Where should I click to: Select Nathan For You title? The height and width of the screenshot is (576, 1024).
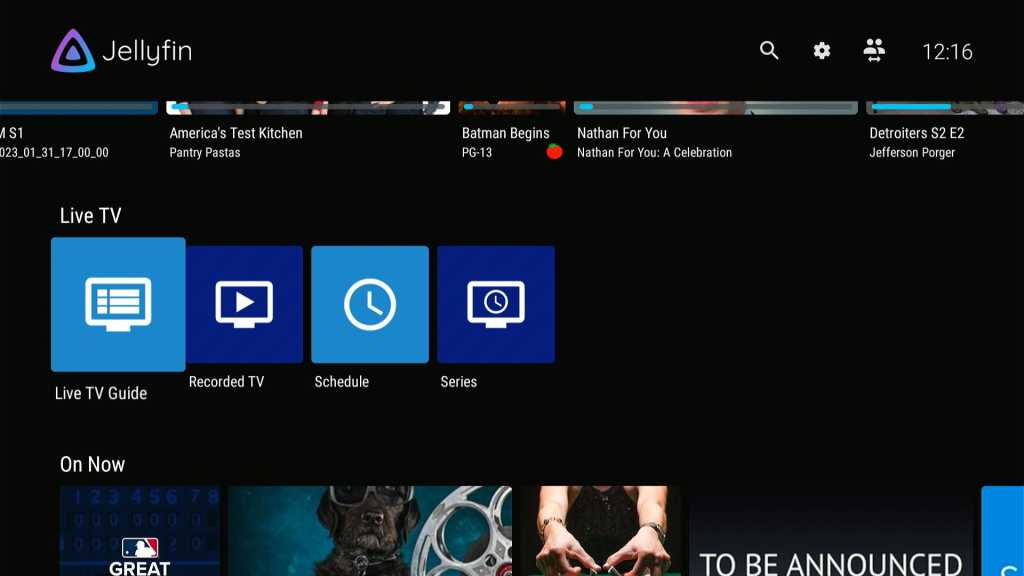click(622, 133)
